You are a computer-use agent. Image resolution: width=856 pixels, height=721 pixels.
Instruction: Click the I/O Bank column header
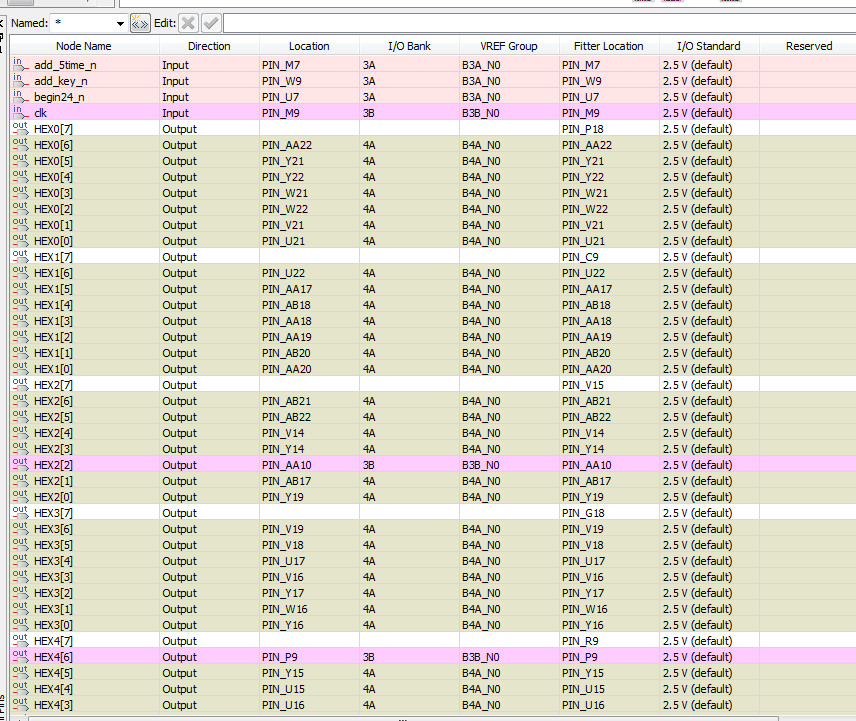point(409,46)
